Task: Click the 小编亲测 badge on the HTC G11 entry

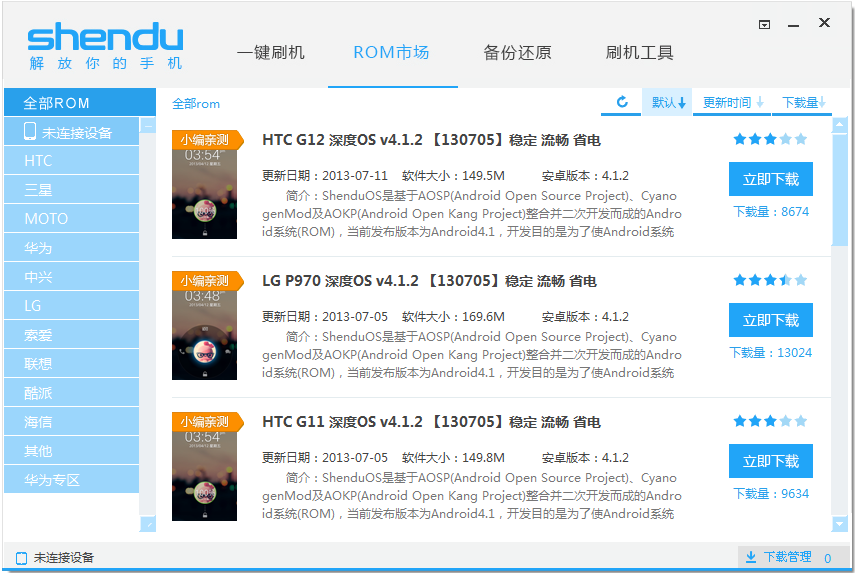Action: (x=206, y=422)
